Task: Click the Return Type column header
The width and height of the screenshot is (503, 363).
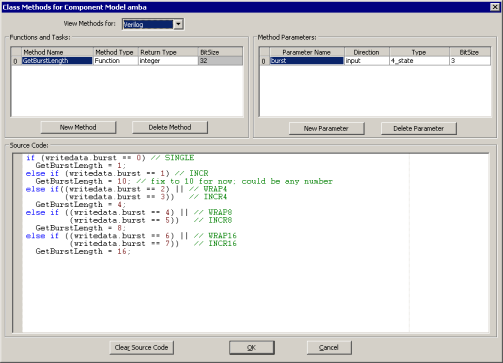Action: [168, 52]
